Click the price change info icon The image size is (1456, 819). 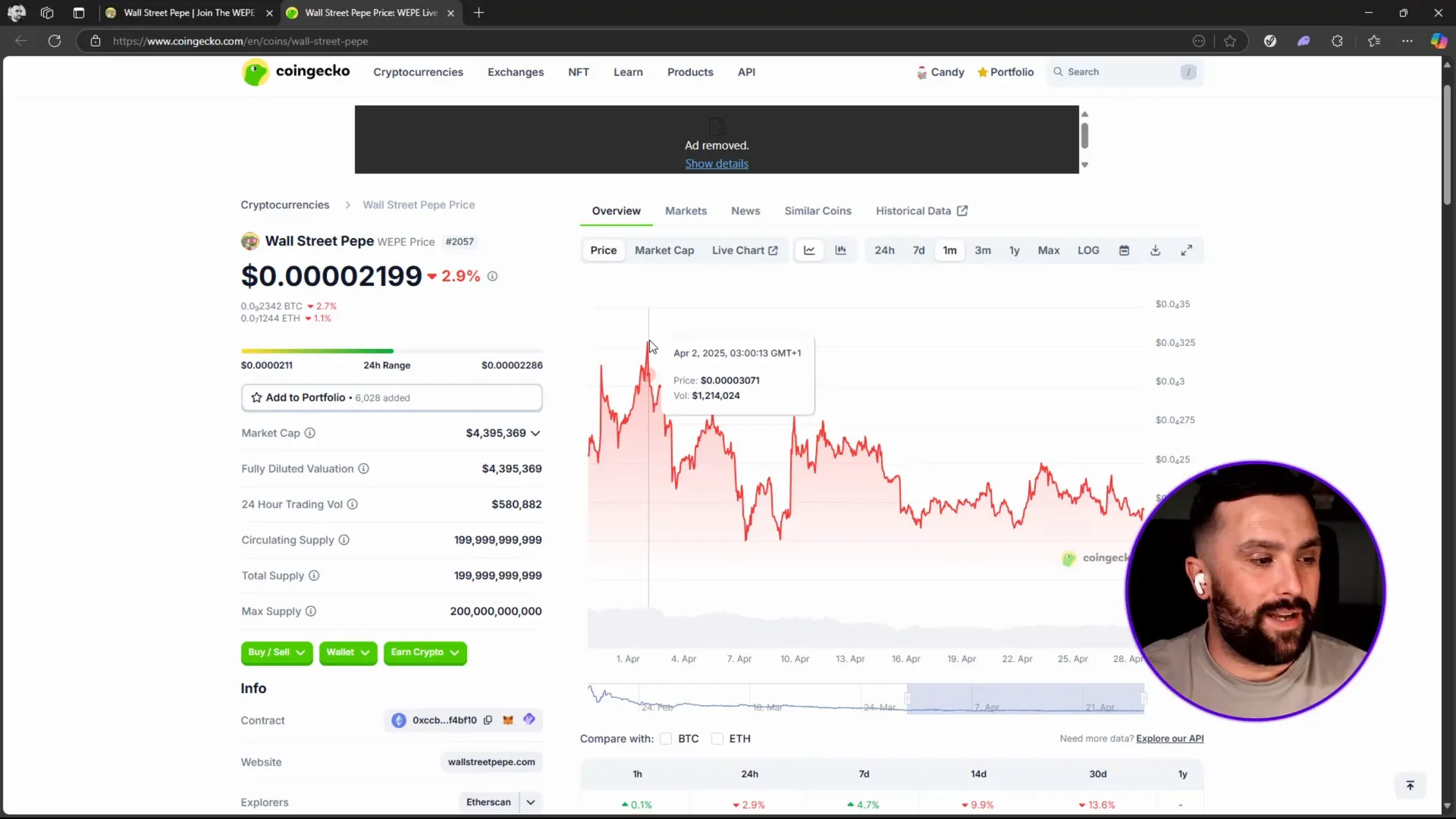(492, 276)
